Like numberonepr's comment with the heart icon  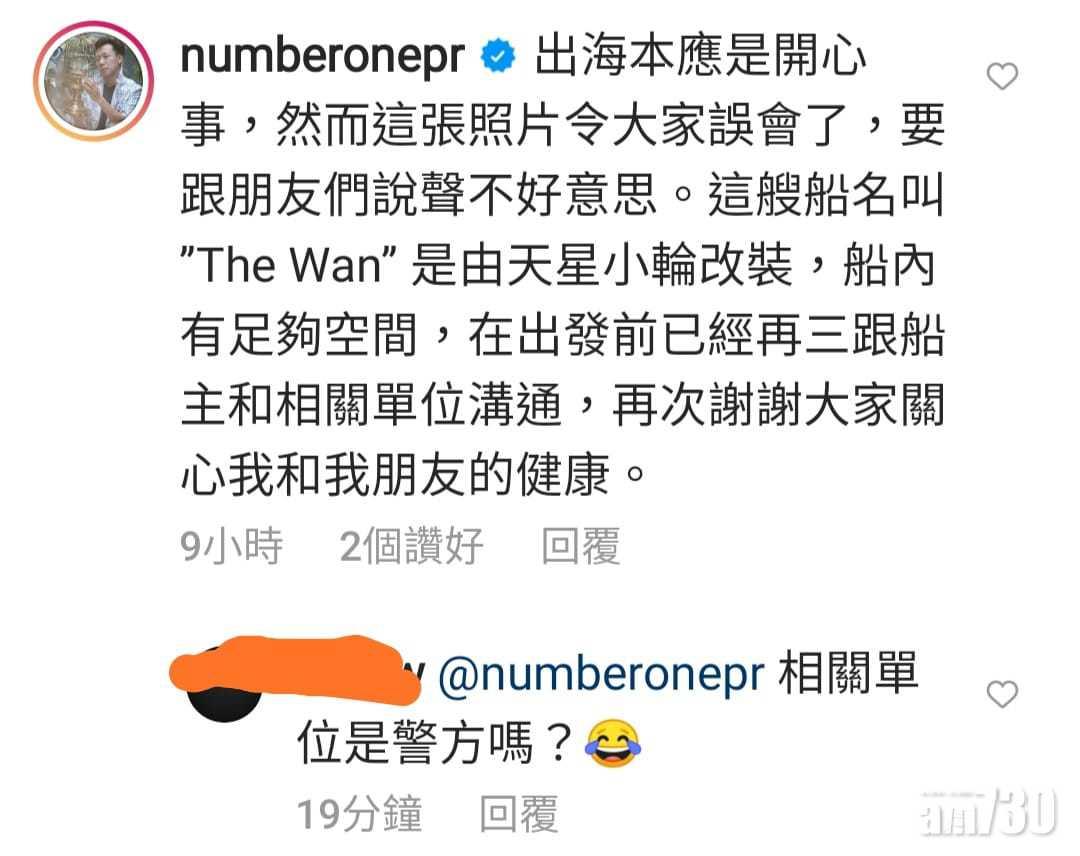(1002, 76)
